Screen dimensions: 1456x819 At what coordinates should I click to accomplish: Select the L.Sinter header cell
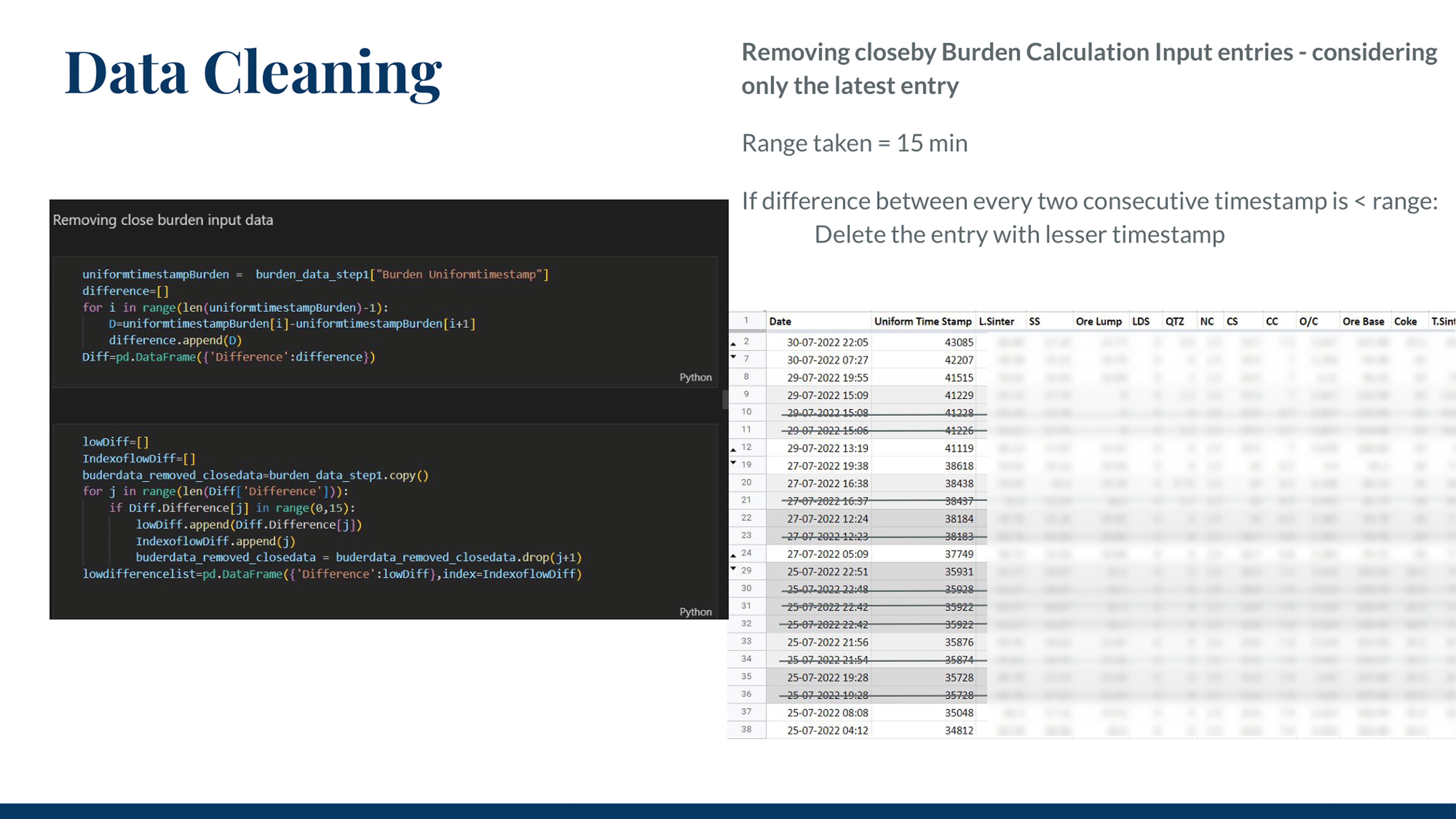[1001, 321]
